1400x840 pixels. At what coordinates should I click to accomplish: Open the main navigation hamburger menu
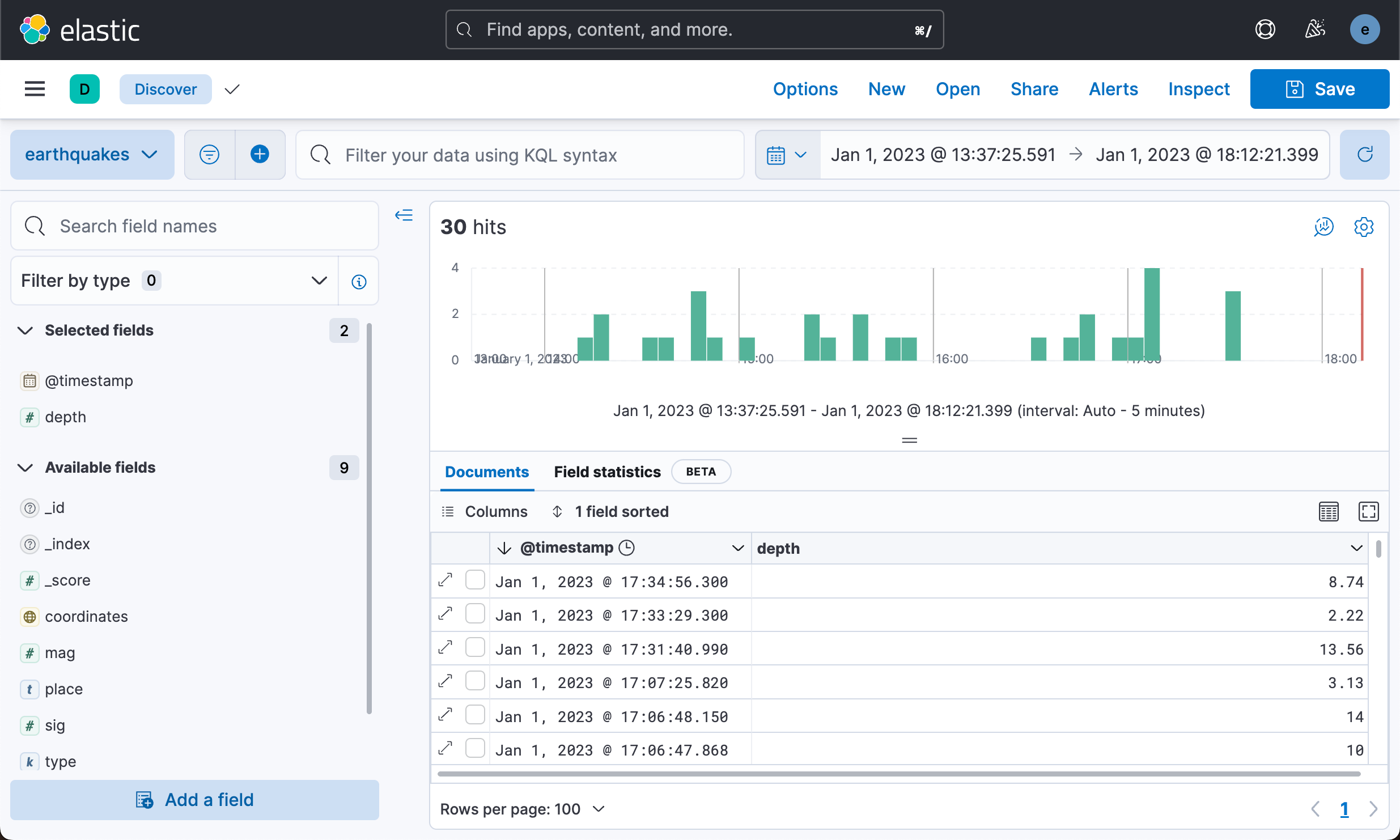[35, 89]
